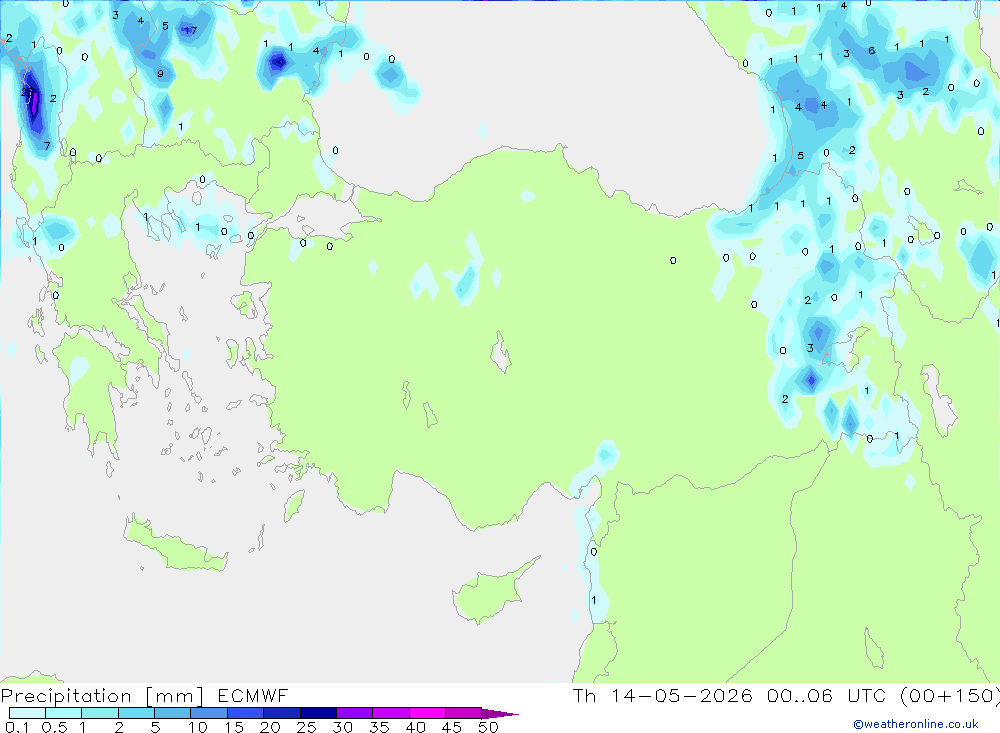The width and height of the screenshot is (1000, 733).
Task: Click the '9' precipitation value on the map
Action: (160, 74)
